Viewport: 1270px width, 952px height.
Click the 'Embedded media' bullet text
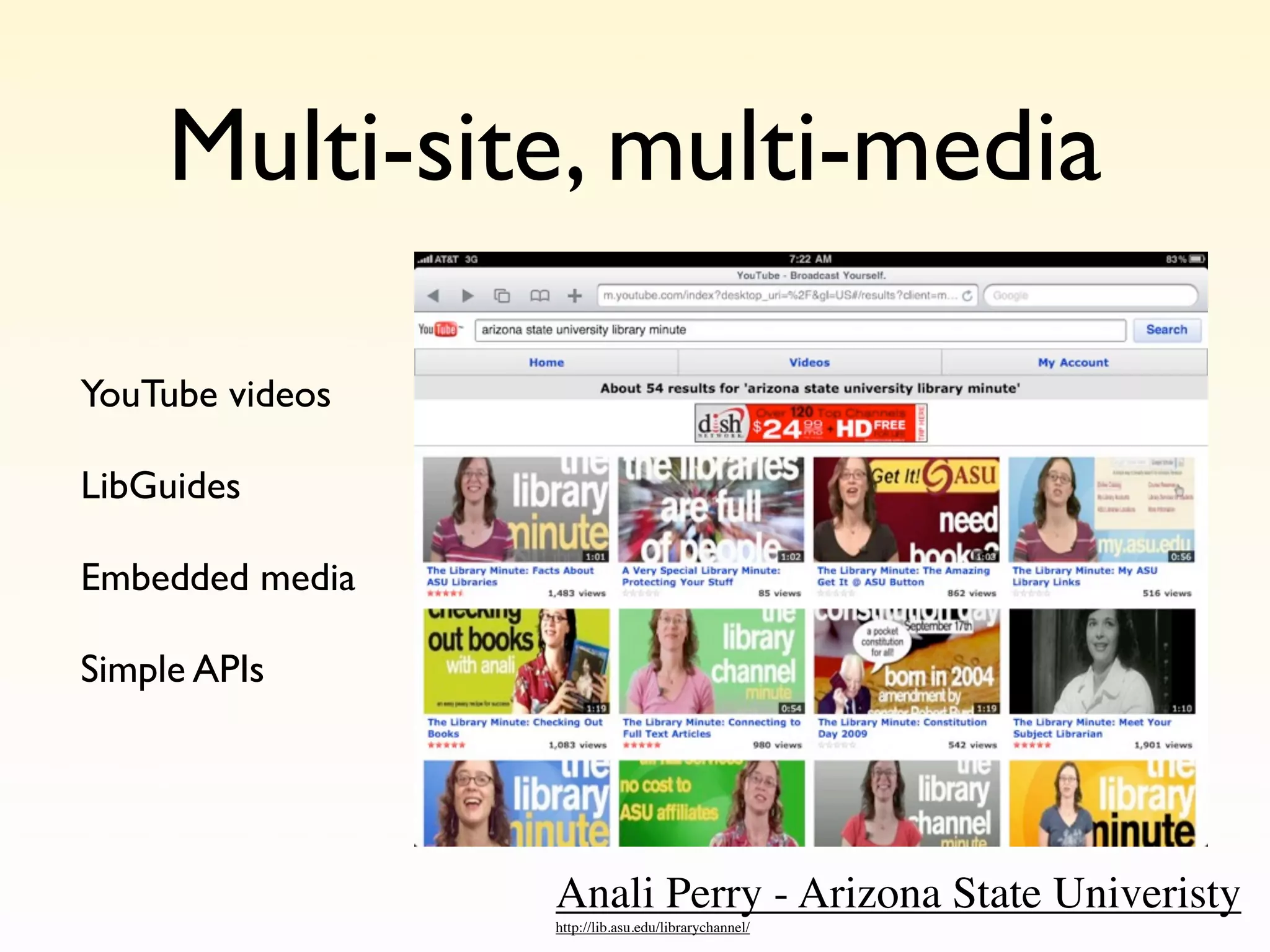tap(218, 578)
